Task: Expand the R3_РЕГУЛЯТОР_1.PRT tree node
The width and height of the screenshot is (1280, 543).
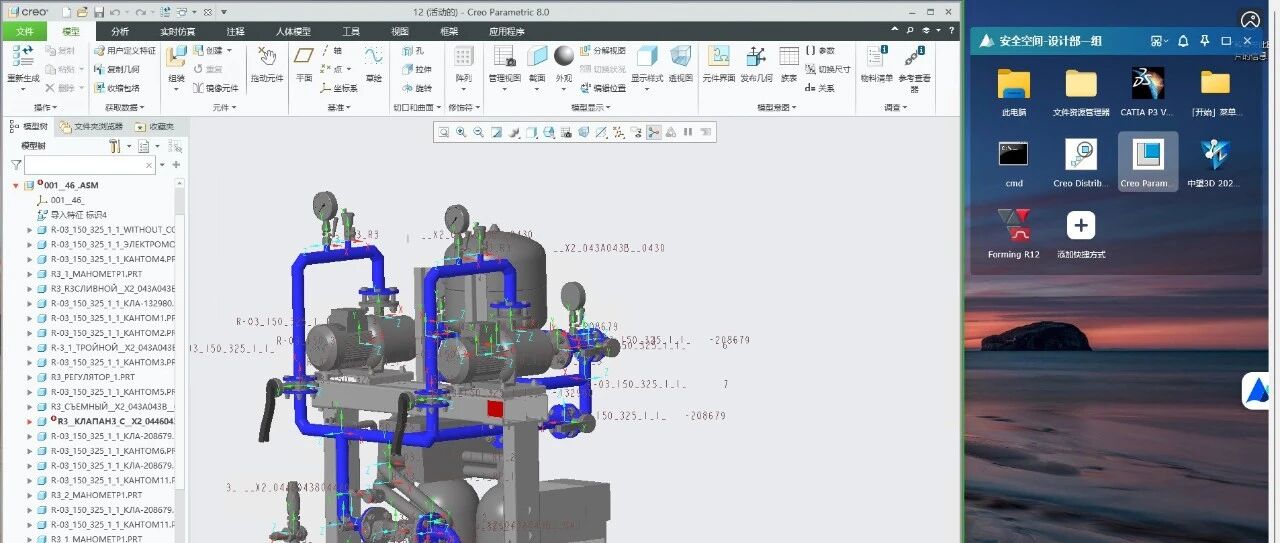Action: [30, 377]
